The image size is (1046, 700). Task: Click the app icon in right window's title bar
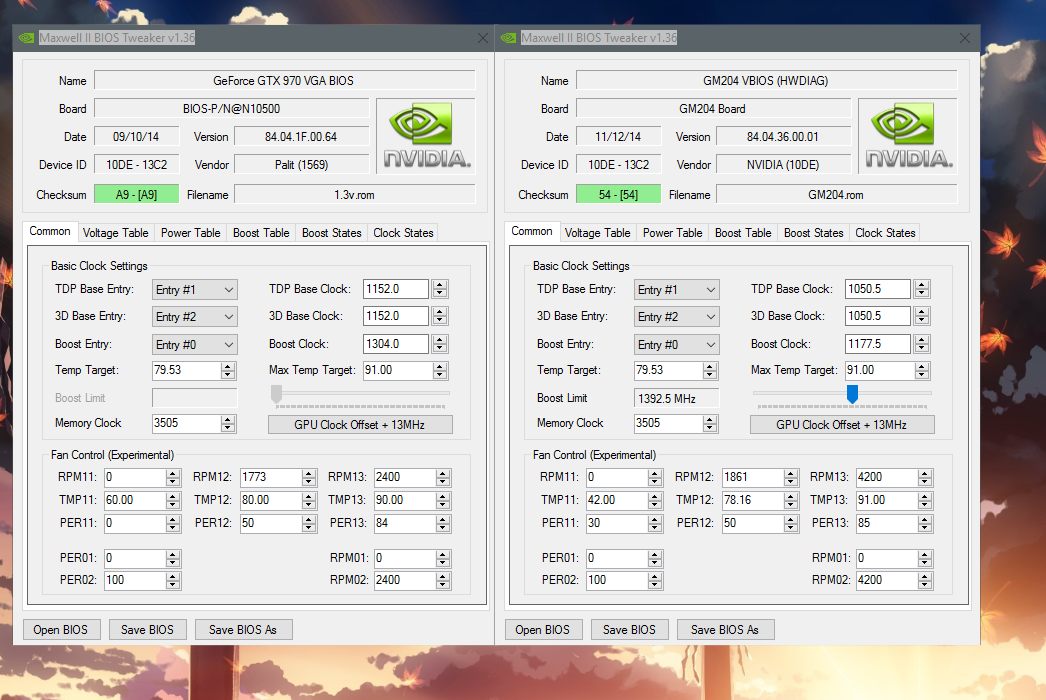(508, 38)
